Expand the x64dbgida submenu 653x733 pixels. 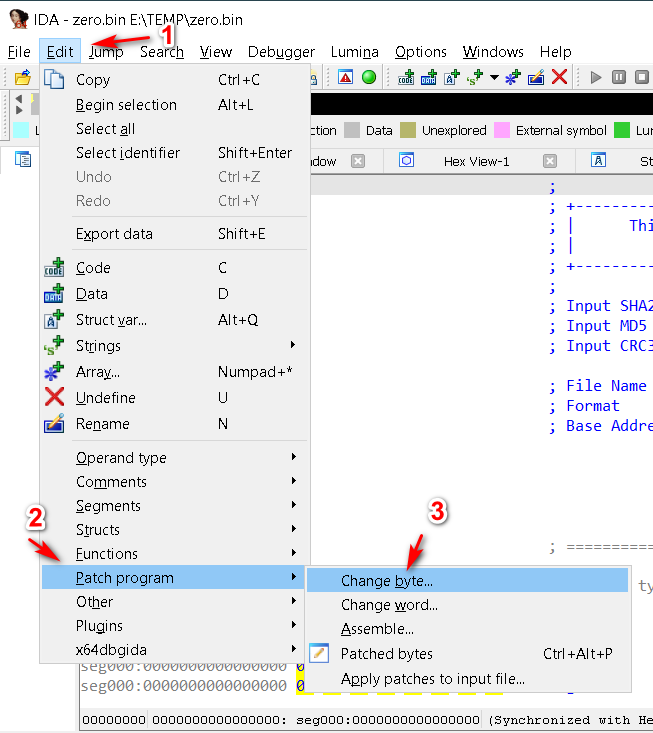coord(175,650)
